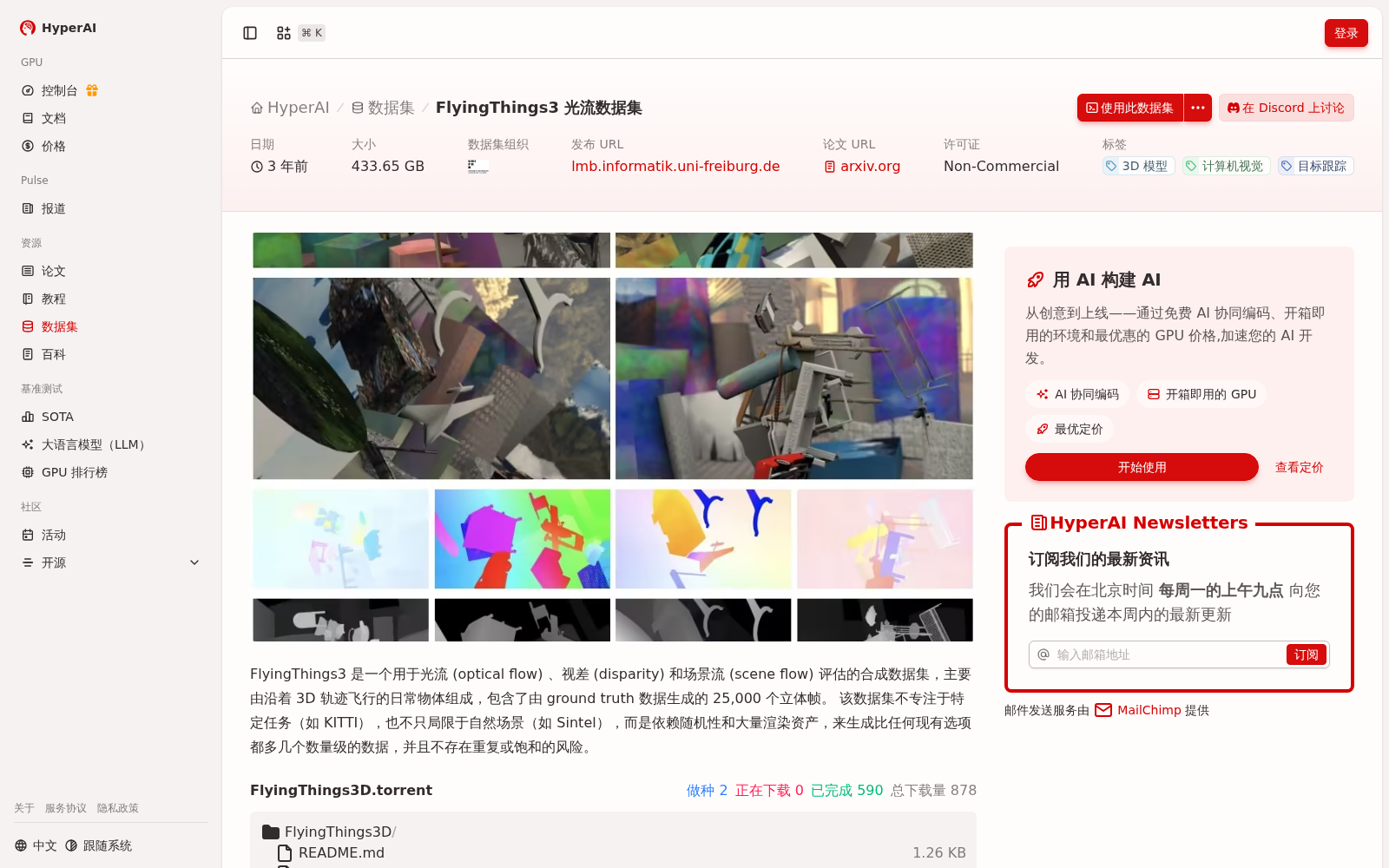Click 做种 2 seeding count

coord(707,790)
